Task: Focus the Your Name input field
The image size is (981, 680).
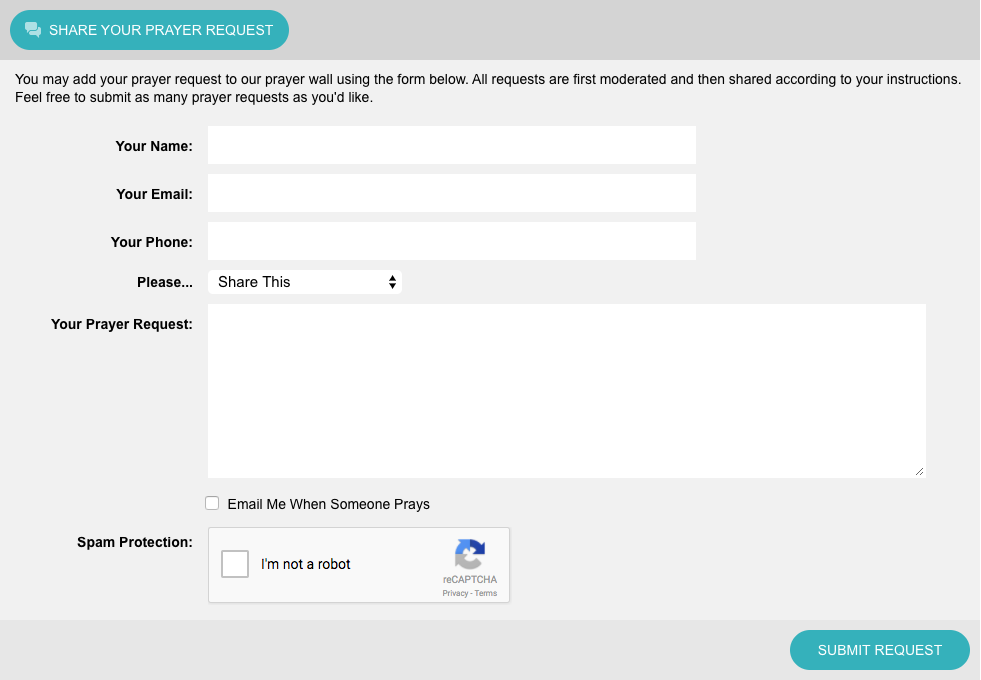Action: pyautogui.click(x=452, y=145)
